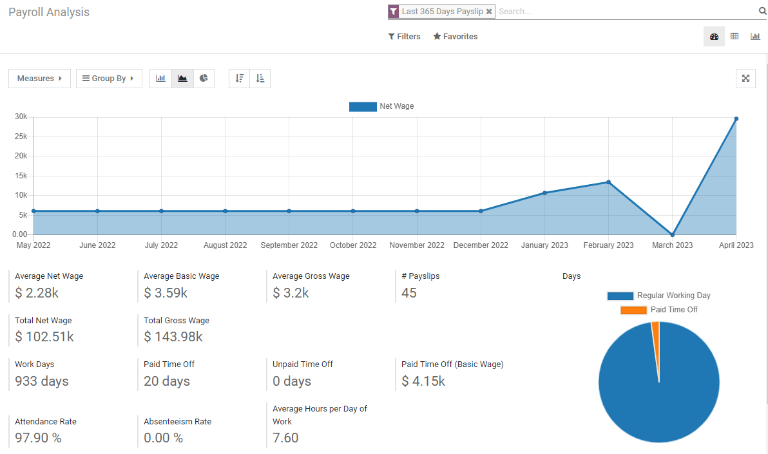Sort graph in ascending order

point(260,78)
